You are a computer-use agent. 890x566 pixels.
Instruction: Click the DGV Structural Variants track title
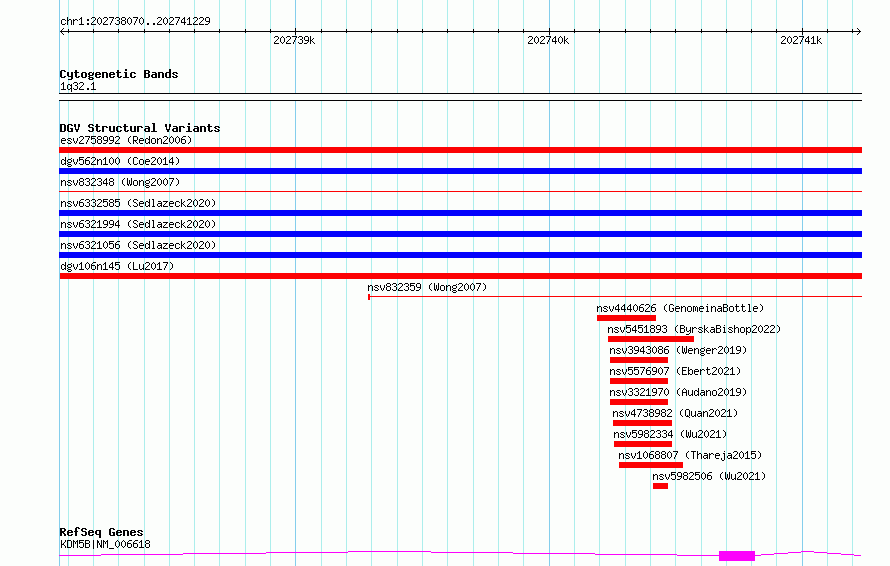pyautogui.click(x=140, y=128)
